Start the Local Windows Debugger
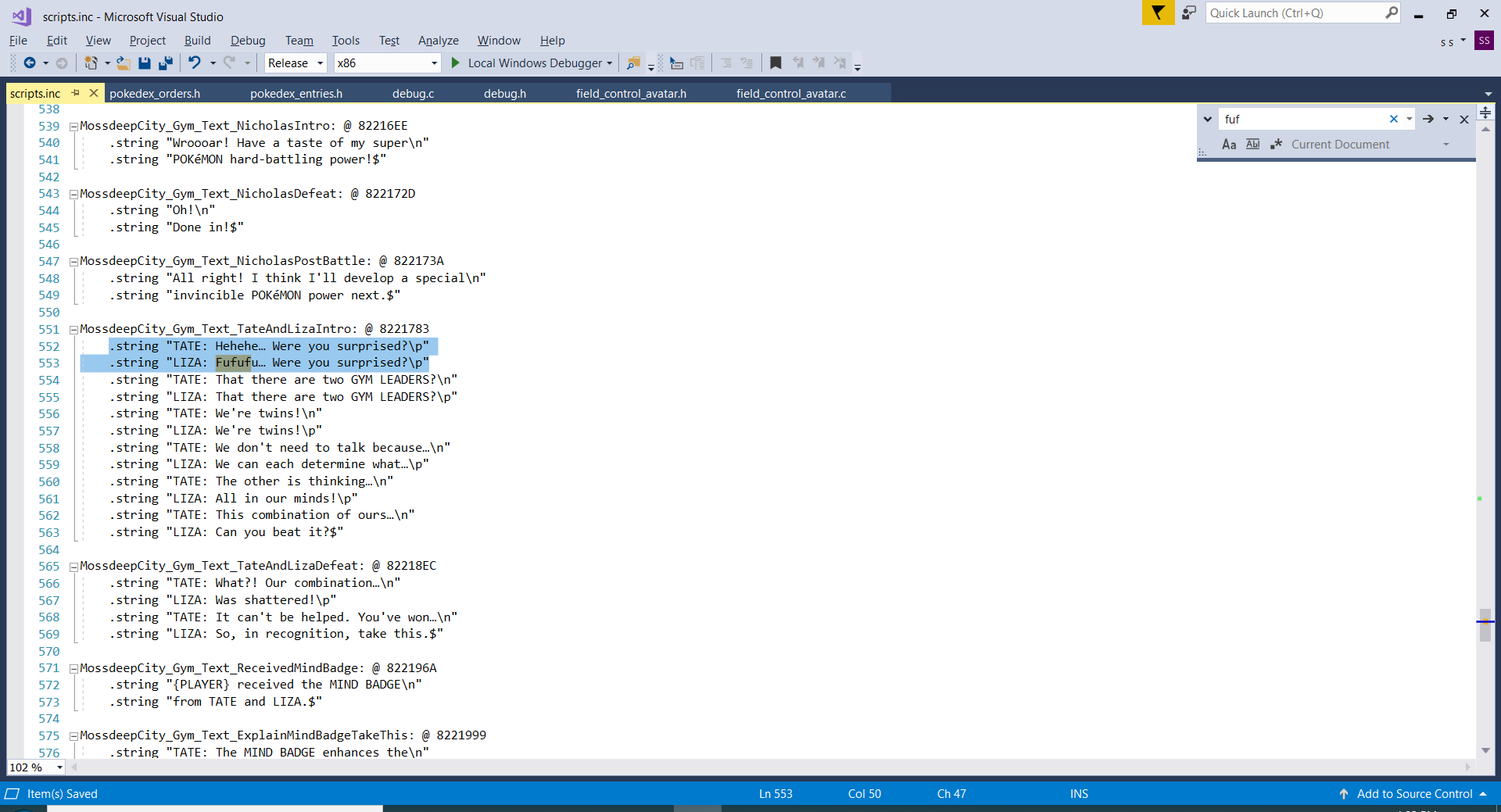1501x812 pixels. (x=526, y=63)
